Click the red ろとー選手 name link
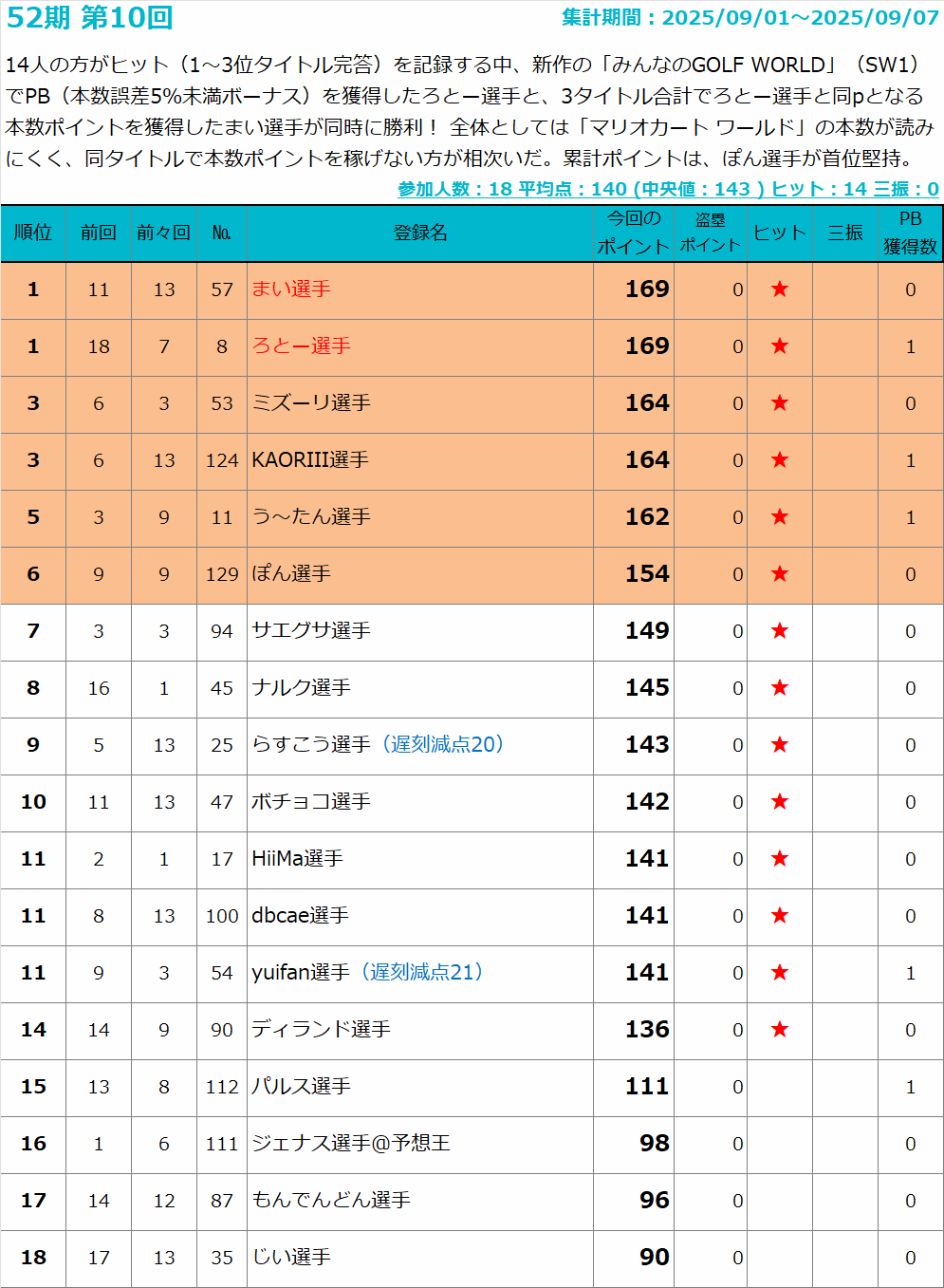The height and width of the screenshot is (1288, 944). [301, 346]
